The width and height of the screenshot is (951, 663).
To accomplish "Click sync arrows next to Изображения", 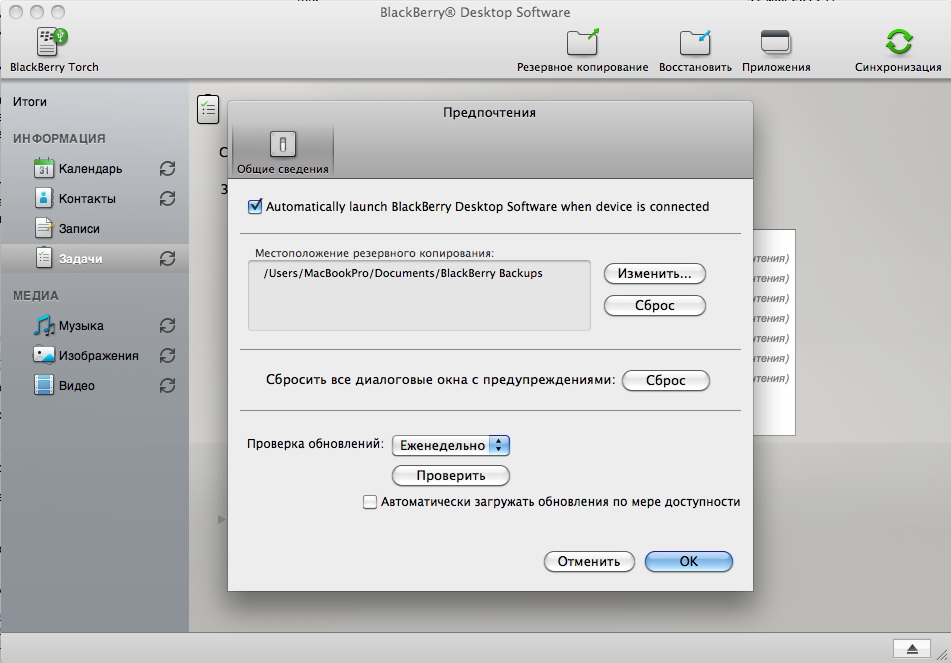I will coord(167,355).
